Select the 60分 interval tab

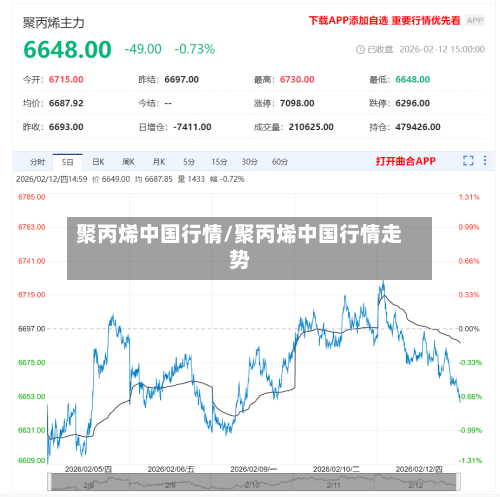point(280,162)
